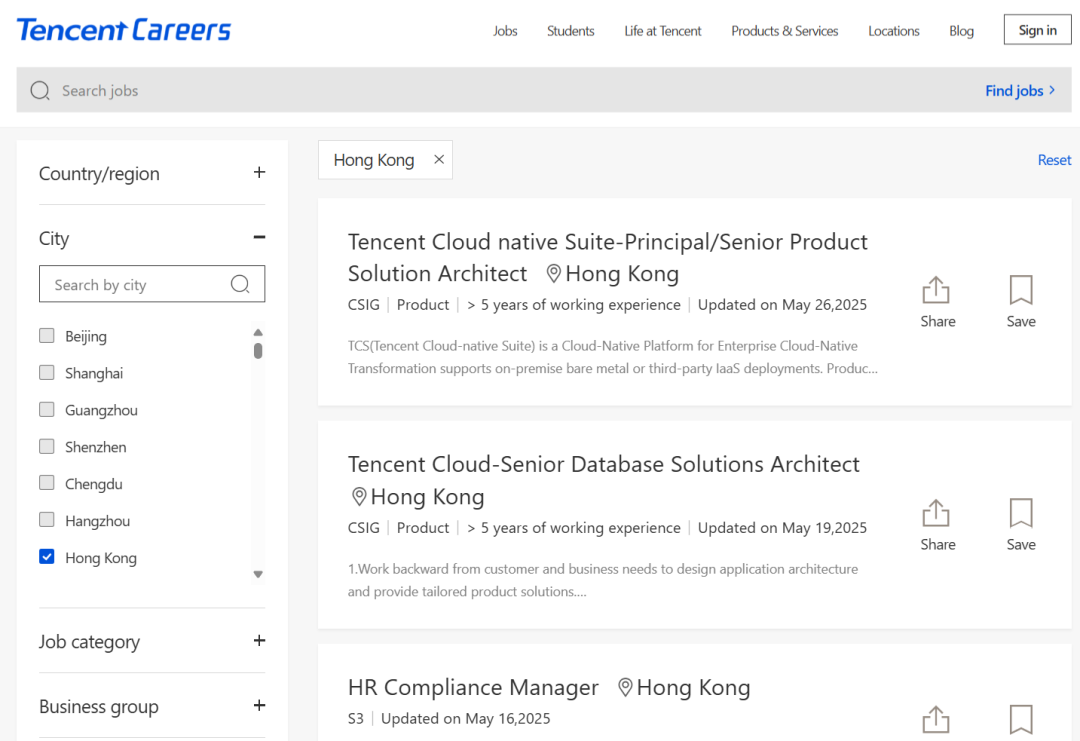The height and width of the screenshot is (741, 1080).
Task: Check the Hangzhou city checkbox
Action: click(47, 519)
